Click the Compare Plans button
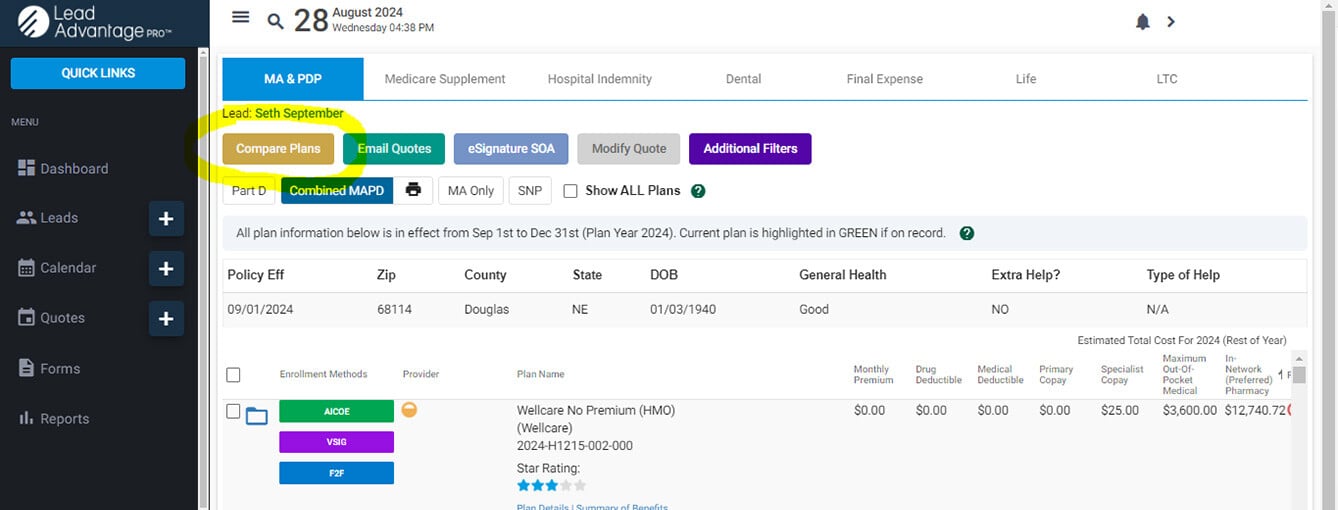This screenshot has height=510, width=1338. tap(278, 148)
